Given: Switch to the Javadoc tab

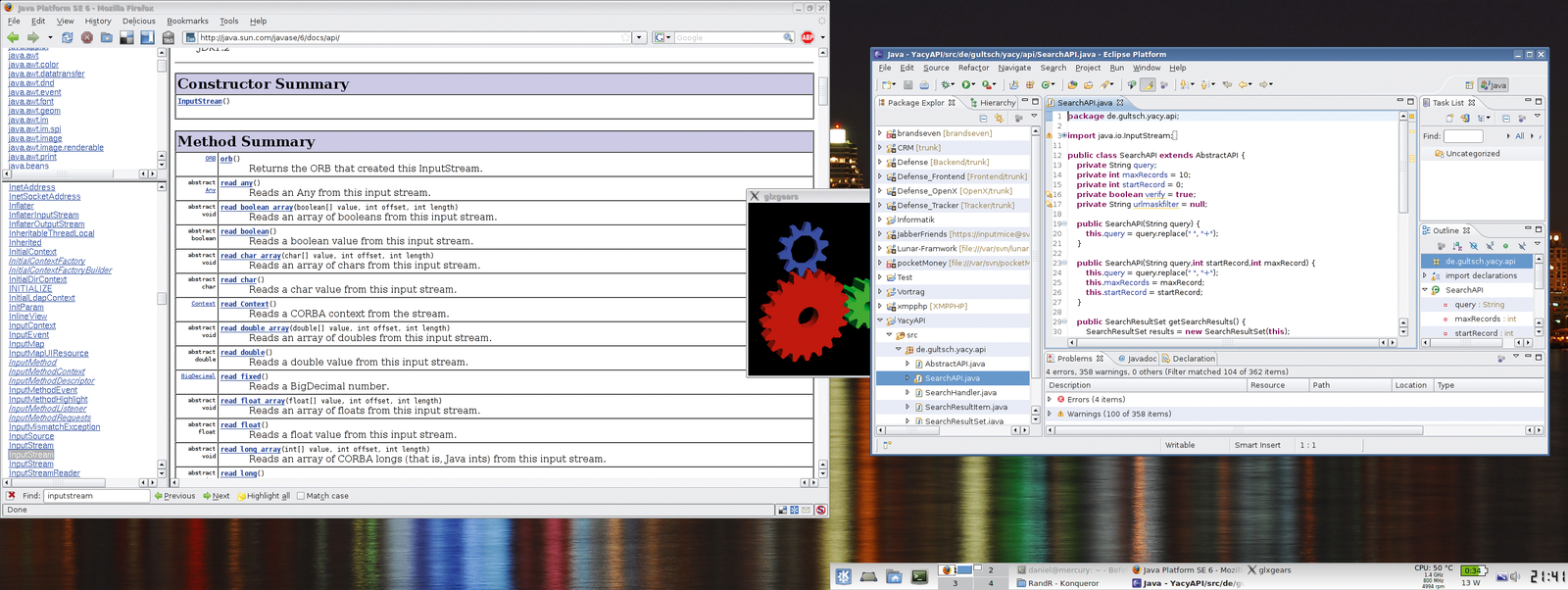Looking at the screenshot, I should [1137, 359].
